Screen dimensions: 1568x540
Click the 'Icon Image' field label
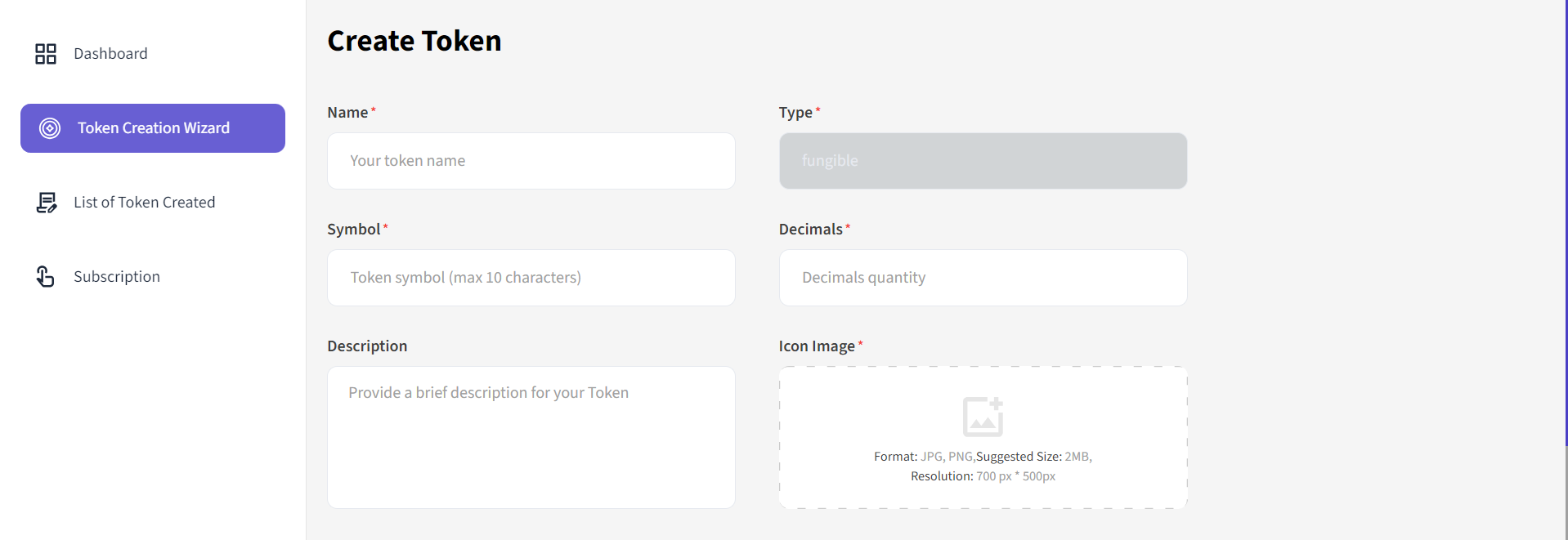coord(817,346)
